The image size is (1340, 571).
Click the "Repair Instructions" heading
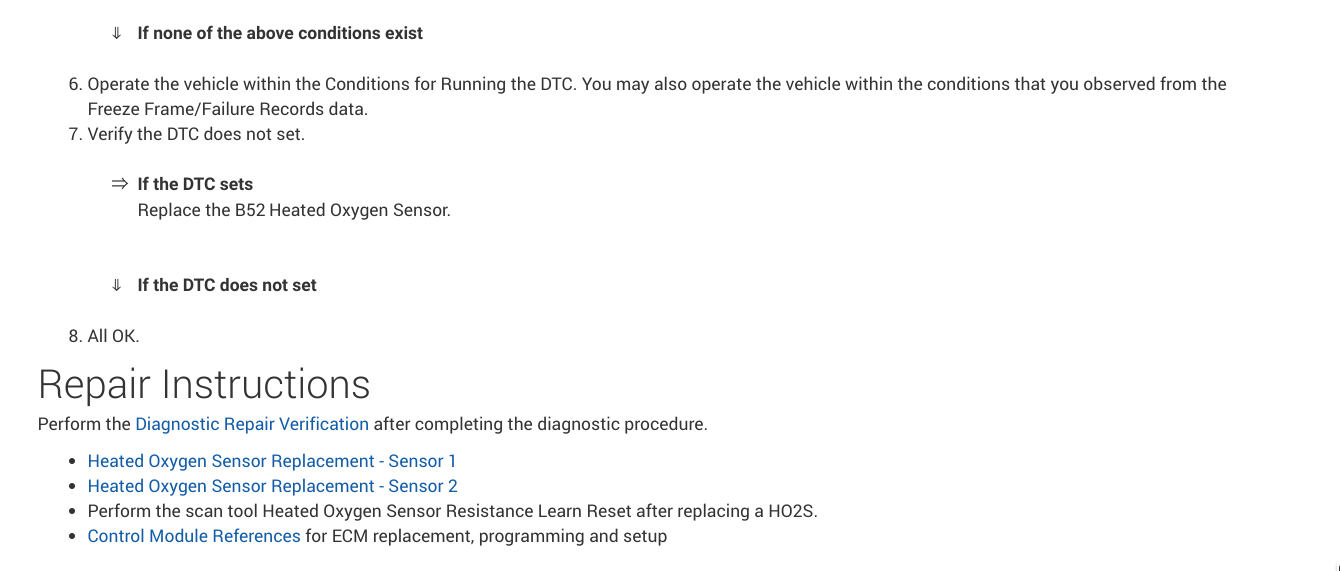tap(204, 385)
